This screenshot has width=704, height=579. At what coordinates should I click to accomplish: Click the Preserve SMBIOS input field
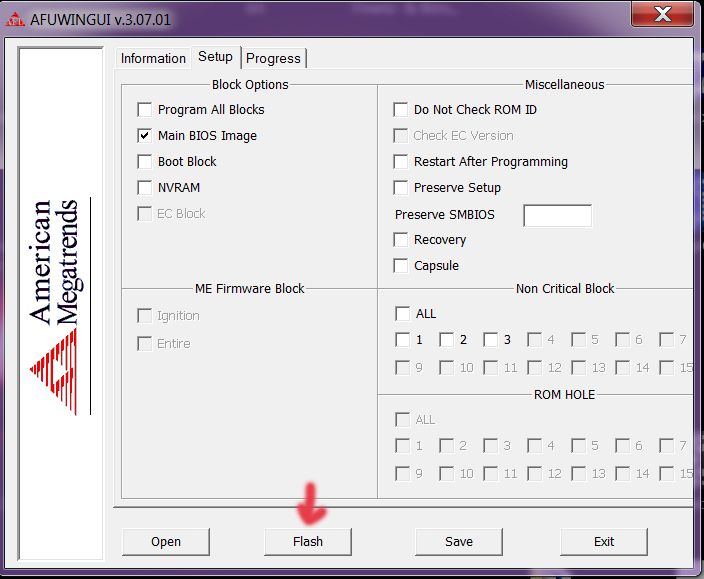(558, 215)
